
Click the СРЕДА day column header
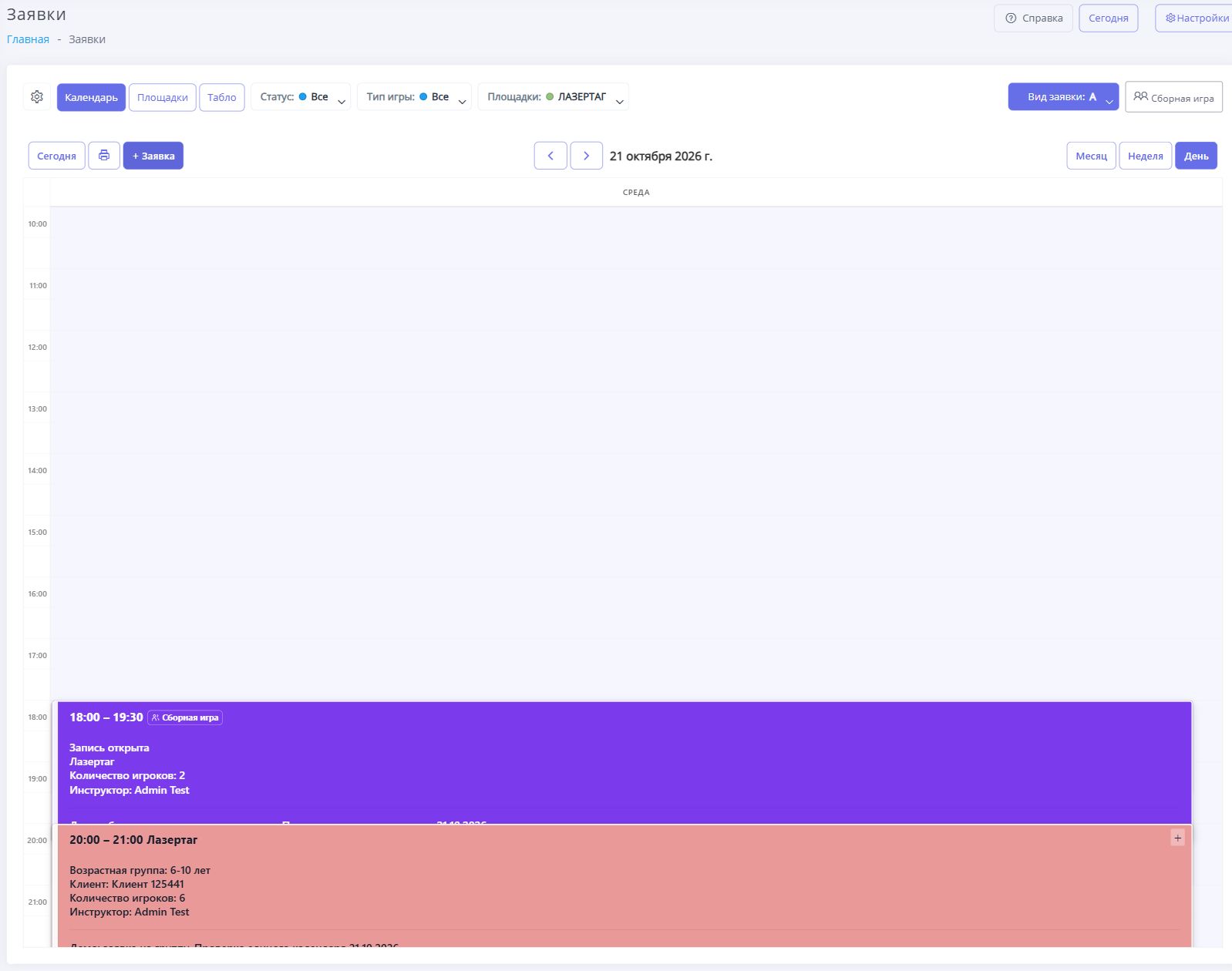[x=636, y=193]
